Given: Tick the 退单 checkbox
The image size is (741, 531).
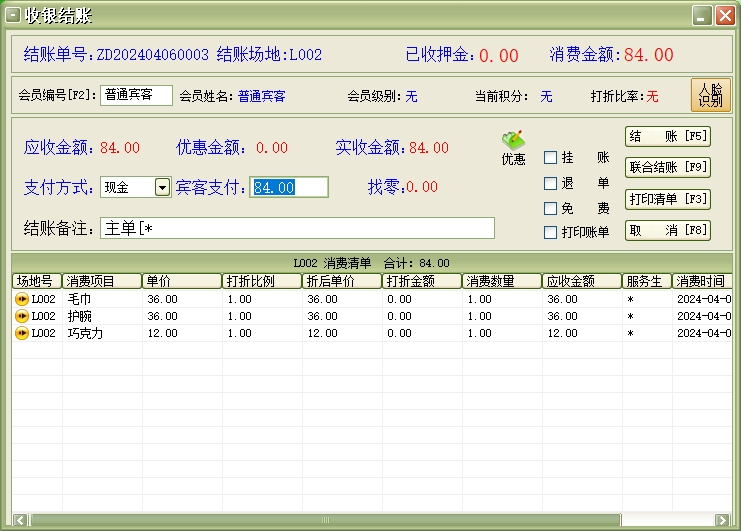Looking at the screenshot, I should 550,184.
